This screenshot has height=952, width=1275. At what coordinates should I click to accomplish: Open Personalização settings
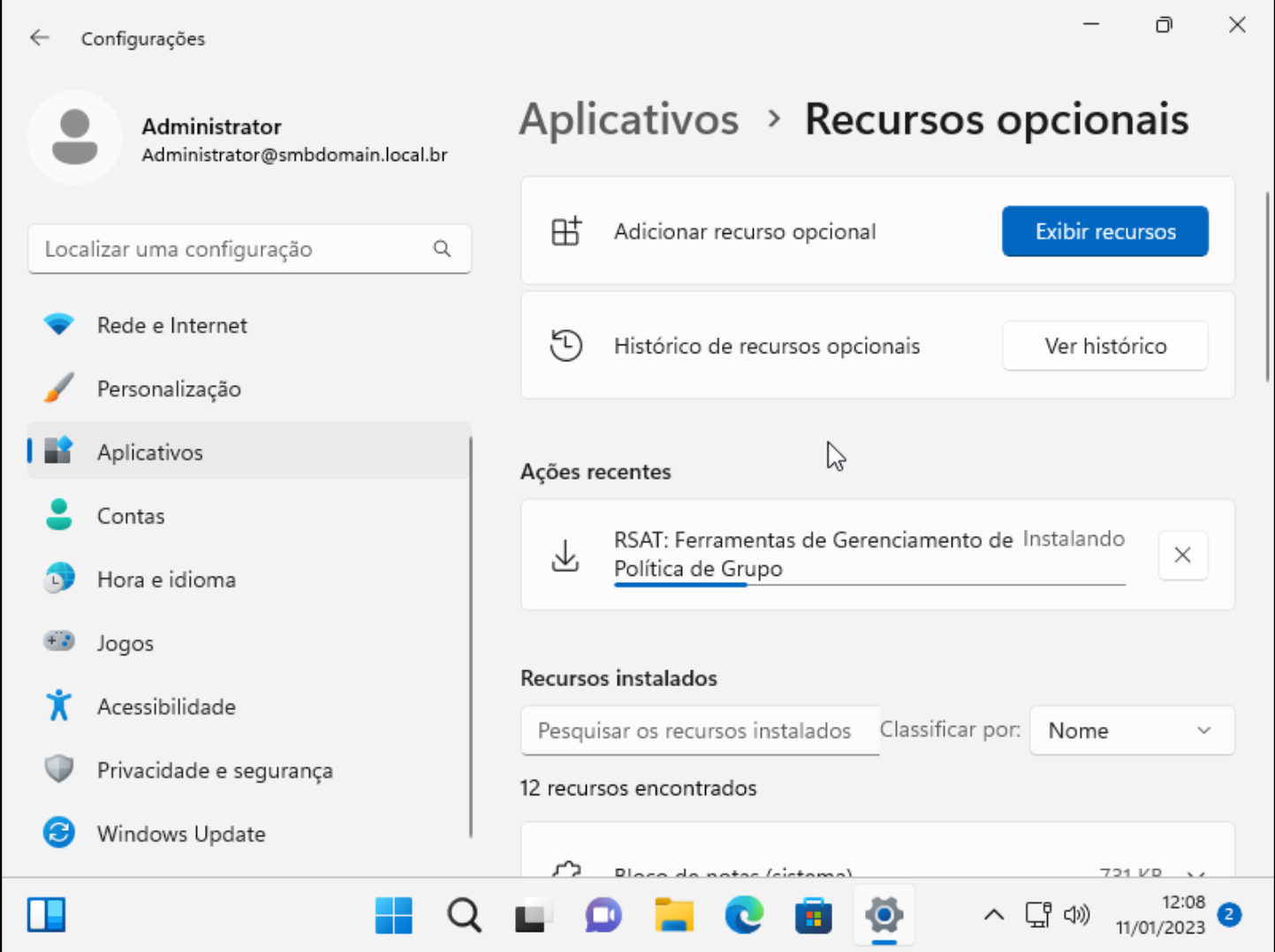point(250,389)
